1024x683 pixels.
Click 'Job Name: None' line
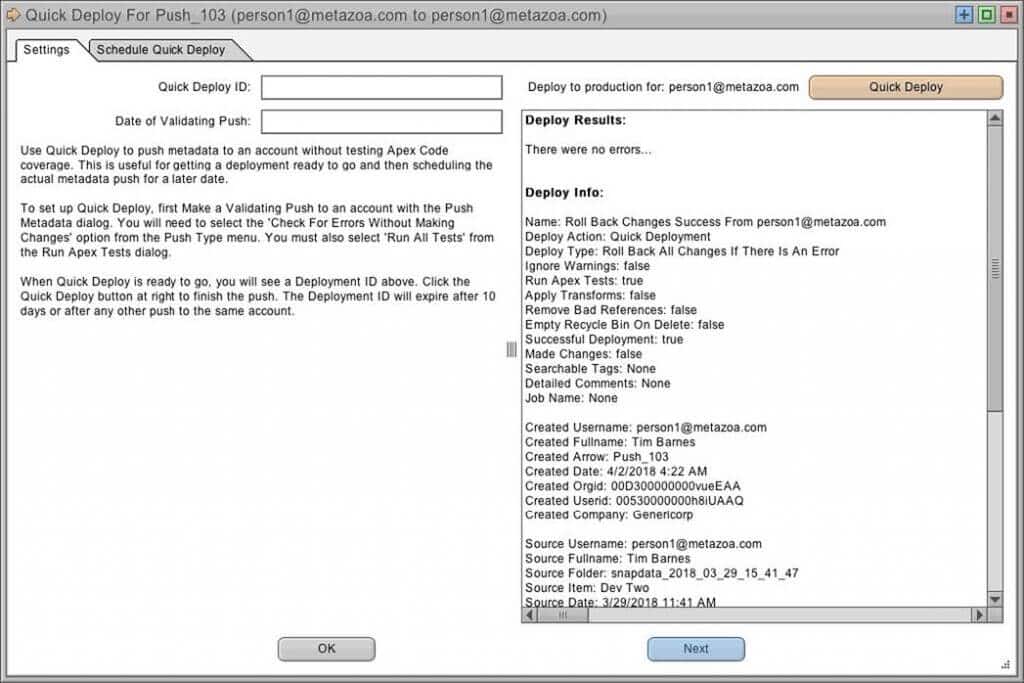pyautogui.click(x=571, y=398)
